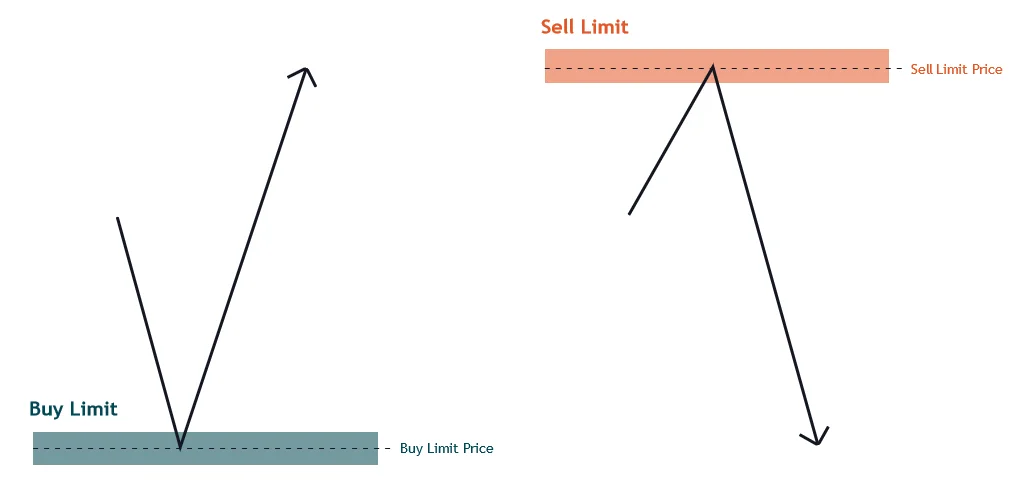The width and height of the screenshot is (1025, 495).
Task: Click the long falling line of Sell Limit diagram
Action: [765, 255]
